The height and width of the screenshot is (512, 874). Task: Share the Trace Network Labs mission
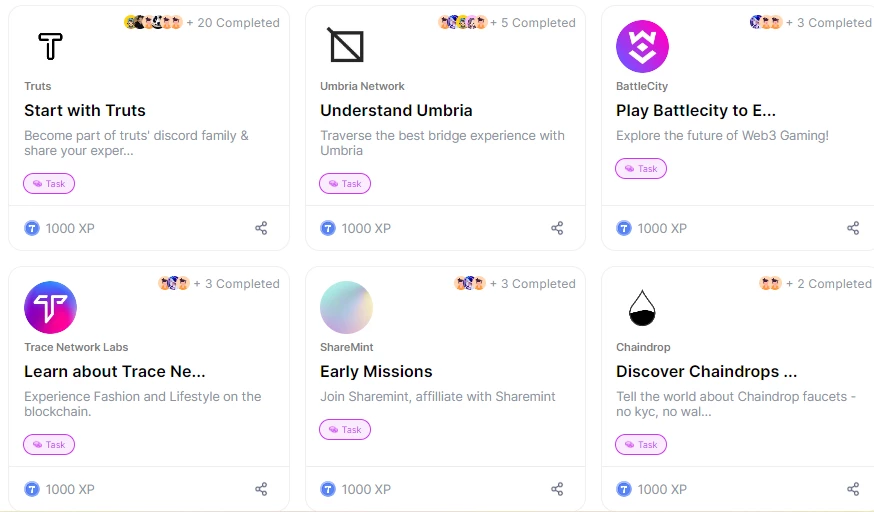(x=261, y=489)
